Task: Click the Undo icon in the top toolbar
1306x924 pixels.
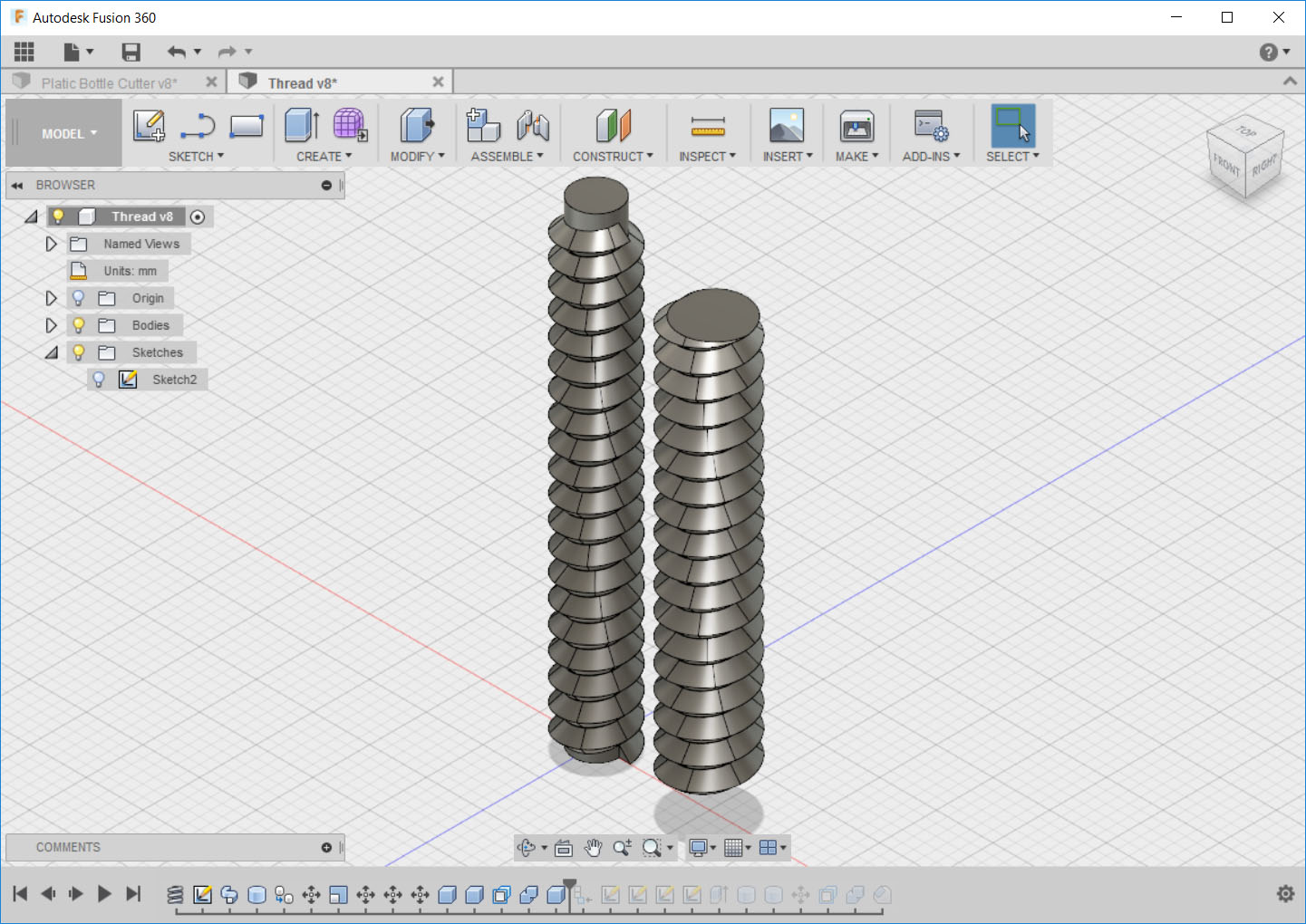Action: pyautogui.click(x=178, y=52)
